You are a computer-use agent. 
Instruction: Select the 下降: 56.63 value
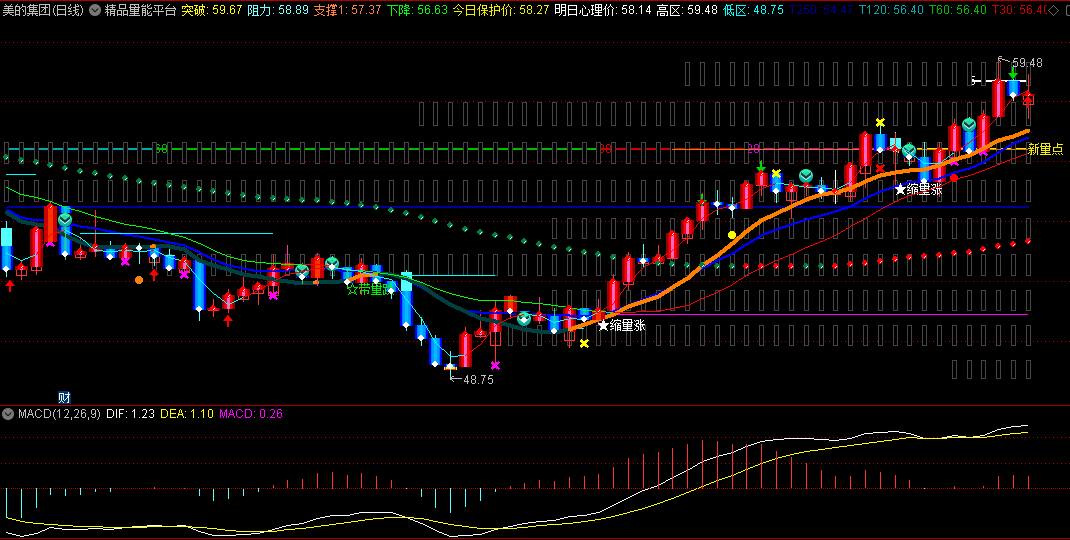click(x=418, y=10)
